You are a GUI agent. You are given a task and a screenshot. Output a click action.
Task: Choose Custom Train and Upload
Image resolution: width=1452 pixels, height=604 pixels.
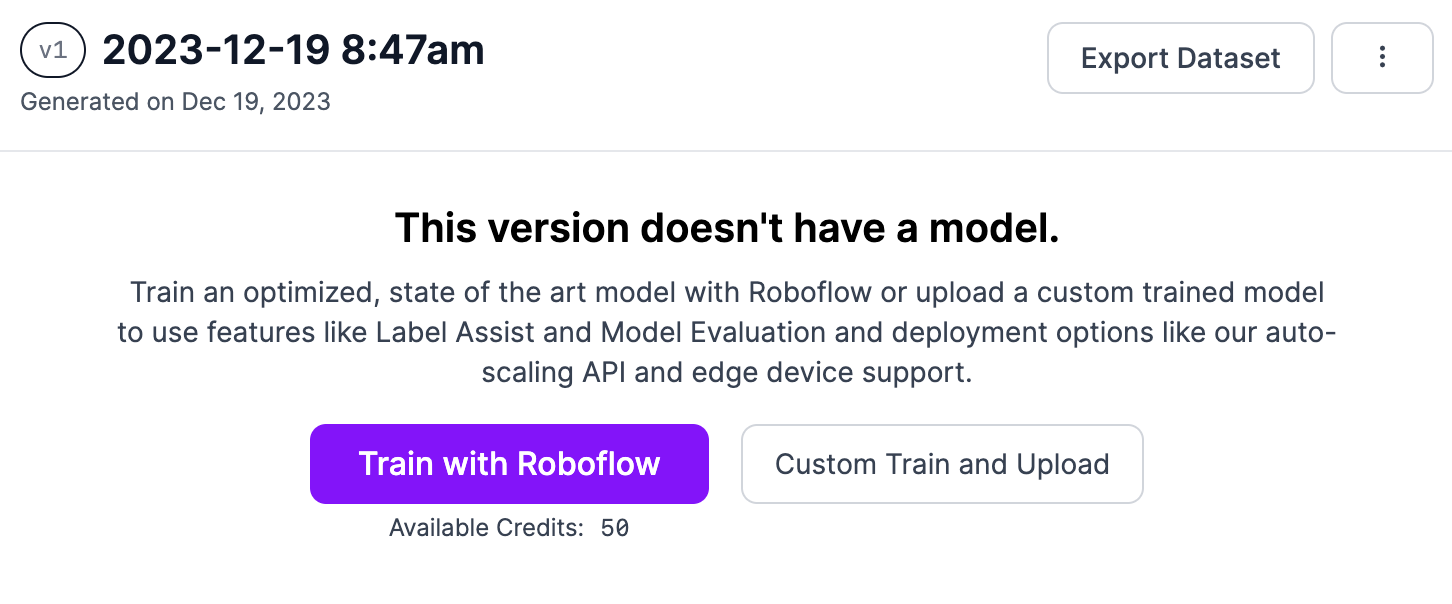click(x=942, y=464)
